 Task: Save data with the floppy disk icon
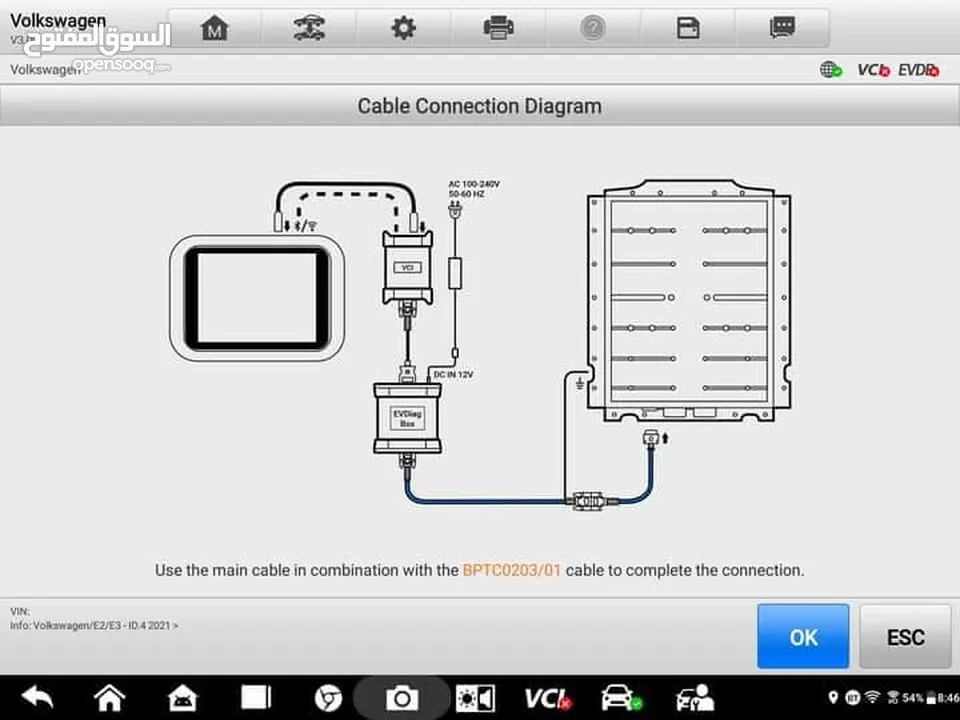pos(688,28)
